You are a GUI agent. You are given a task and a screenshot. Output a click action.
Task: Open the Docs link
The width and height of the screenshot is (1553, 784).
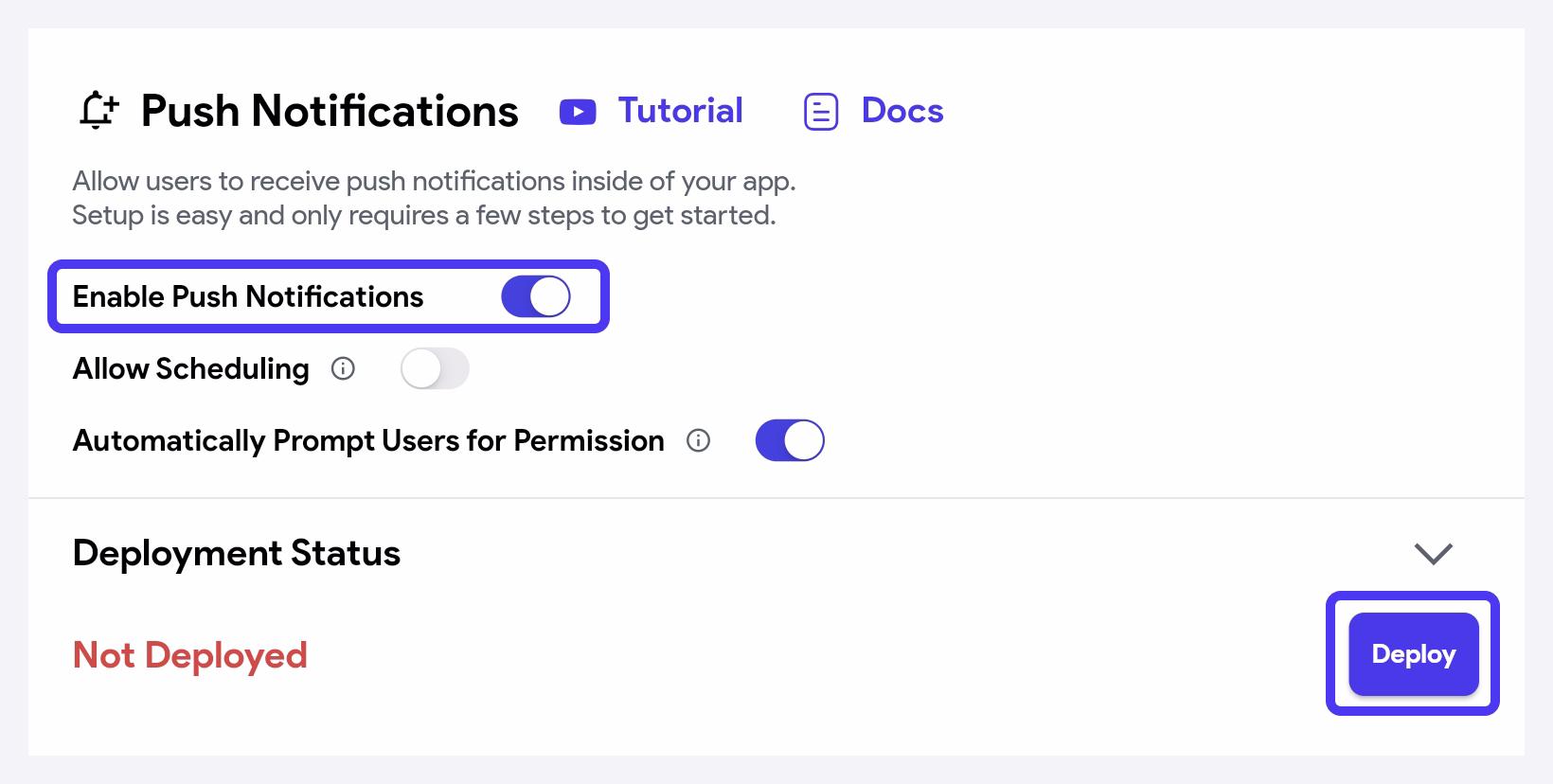coord(902,111)
